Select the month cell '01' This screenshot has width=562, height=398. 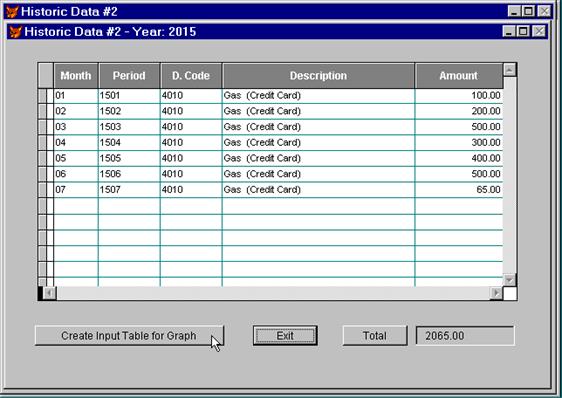pyautogui.click(x=76, y=96)
